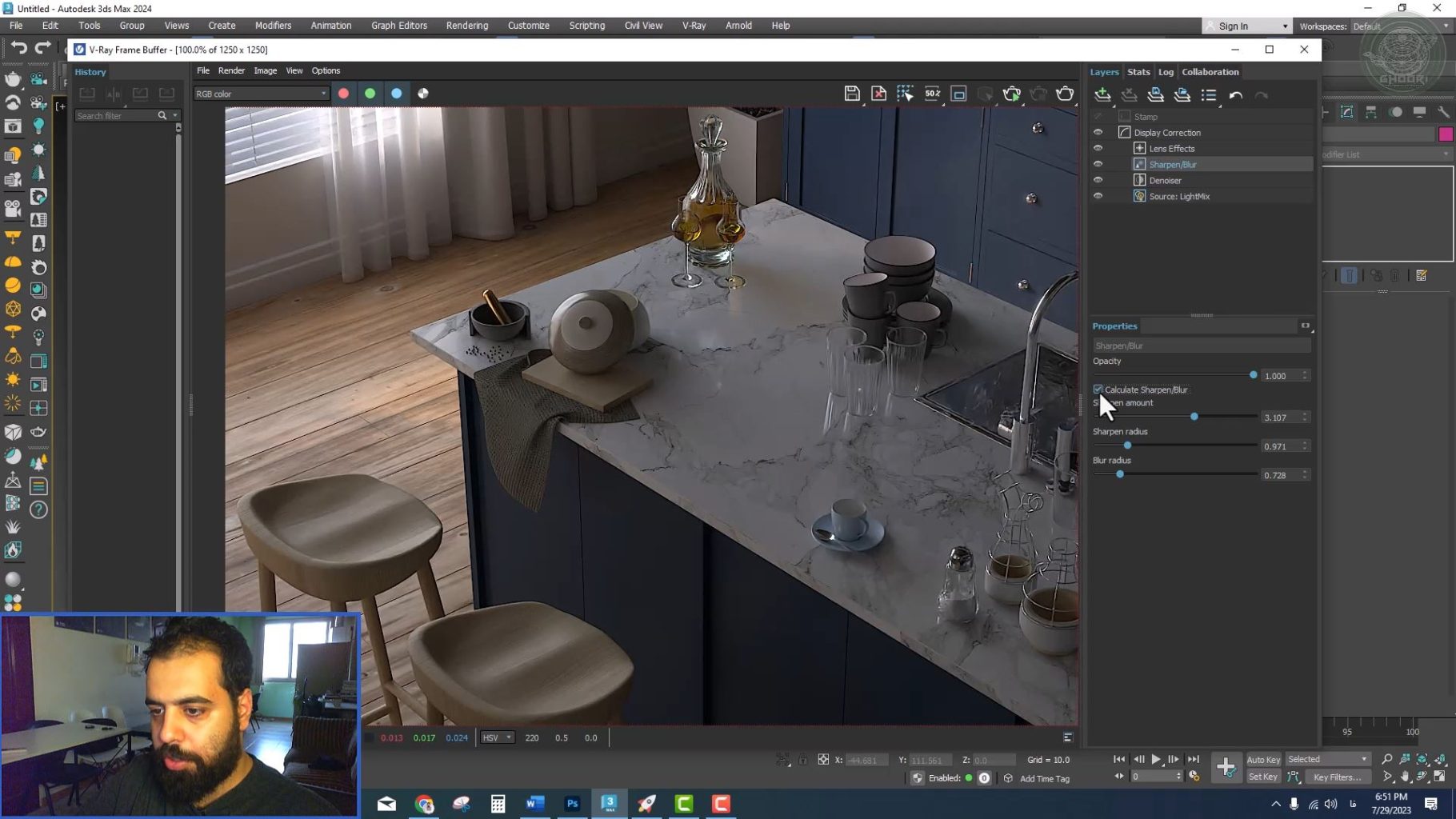Open the RGB color channel dropdown
This screenshot has width=1456, height=819.
click(261, 94)
